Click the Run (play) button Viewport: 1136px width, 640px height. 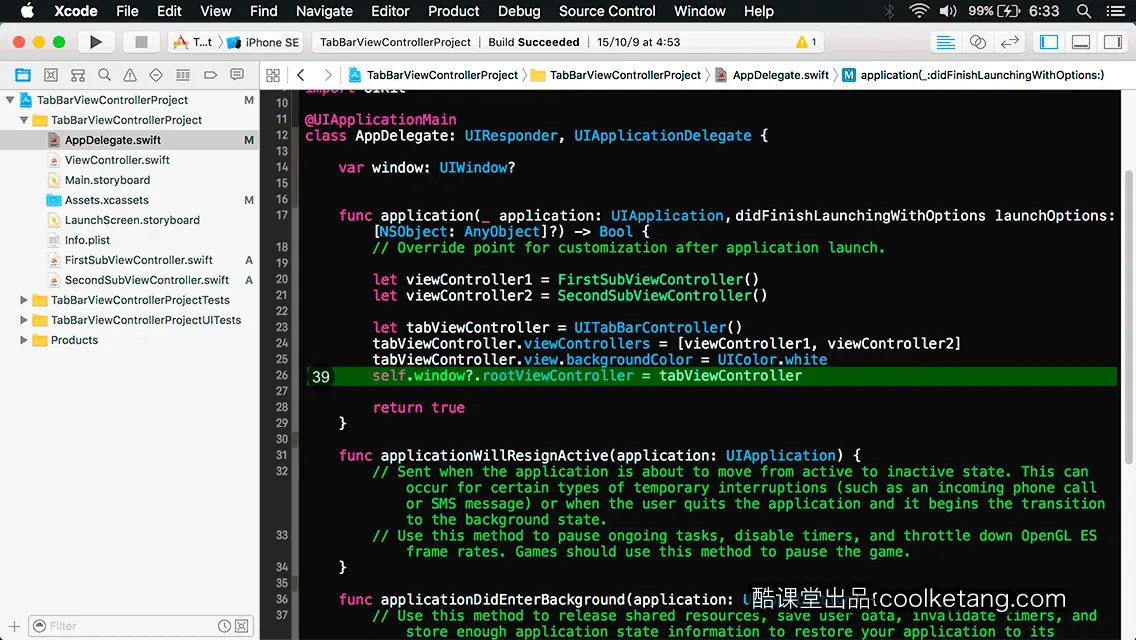tap(95, 42)
